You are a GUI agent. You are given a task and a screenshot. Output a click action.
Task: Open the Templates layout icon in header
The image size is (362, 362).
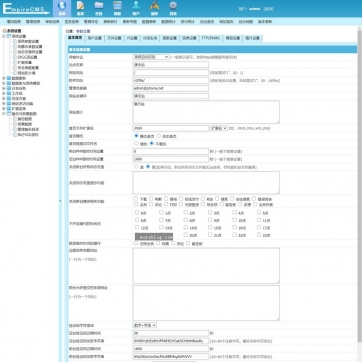pos(117,8)
